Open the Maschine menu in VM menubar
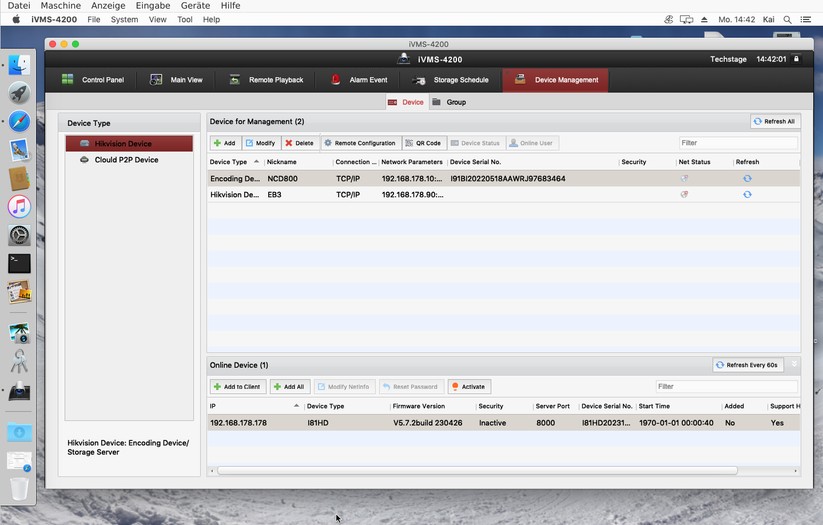 (x=61, y=5)
